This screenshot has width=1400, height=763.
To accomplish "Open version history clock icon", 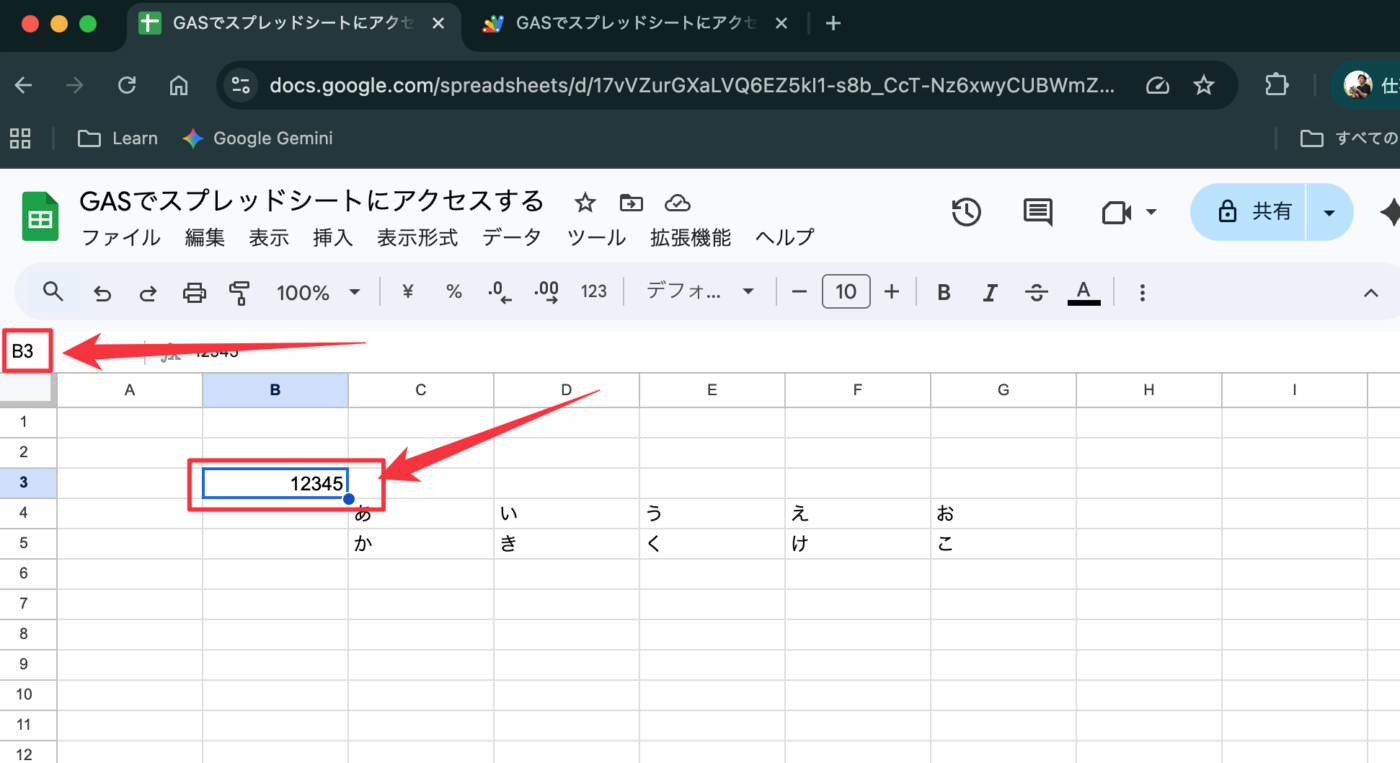I will point(966,212).
